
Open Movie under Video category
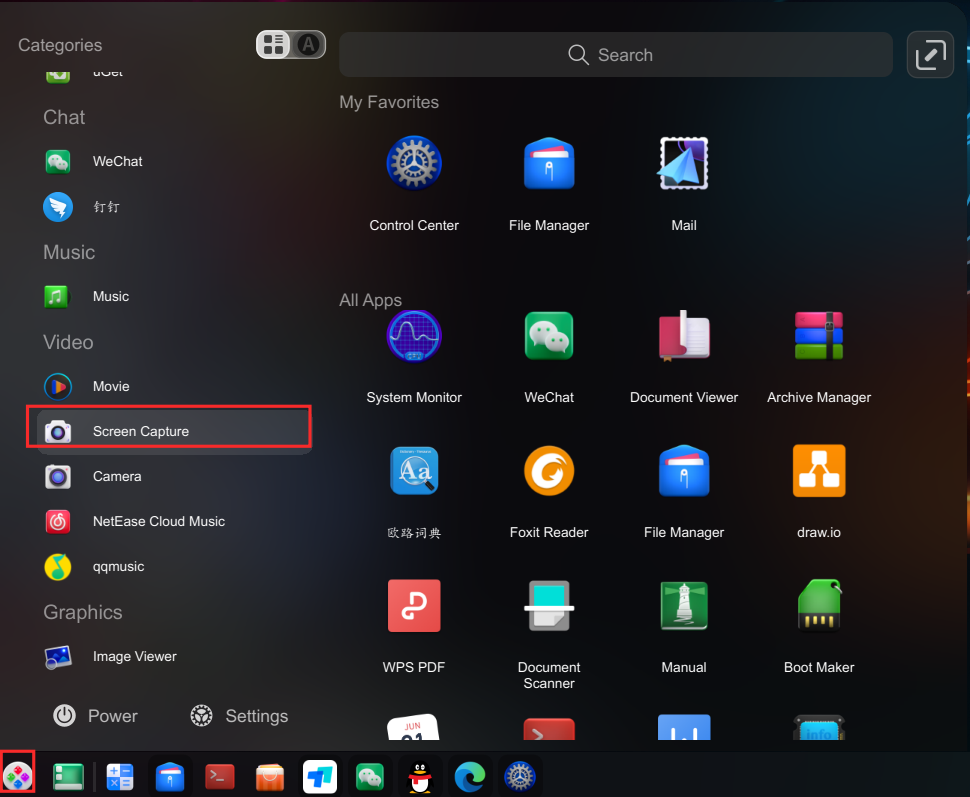tap(176, 386)
